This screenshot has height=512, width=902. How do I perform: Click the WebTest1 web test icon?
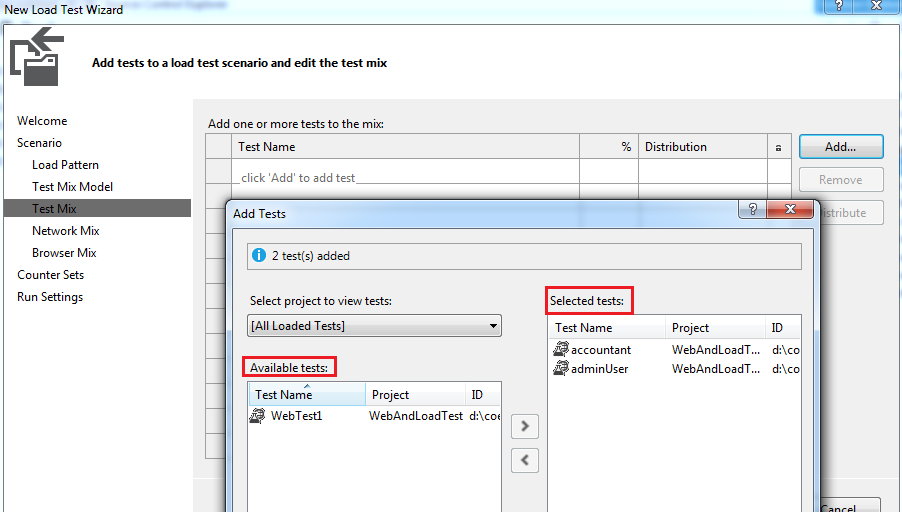257,415
